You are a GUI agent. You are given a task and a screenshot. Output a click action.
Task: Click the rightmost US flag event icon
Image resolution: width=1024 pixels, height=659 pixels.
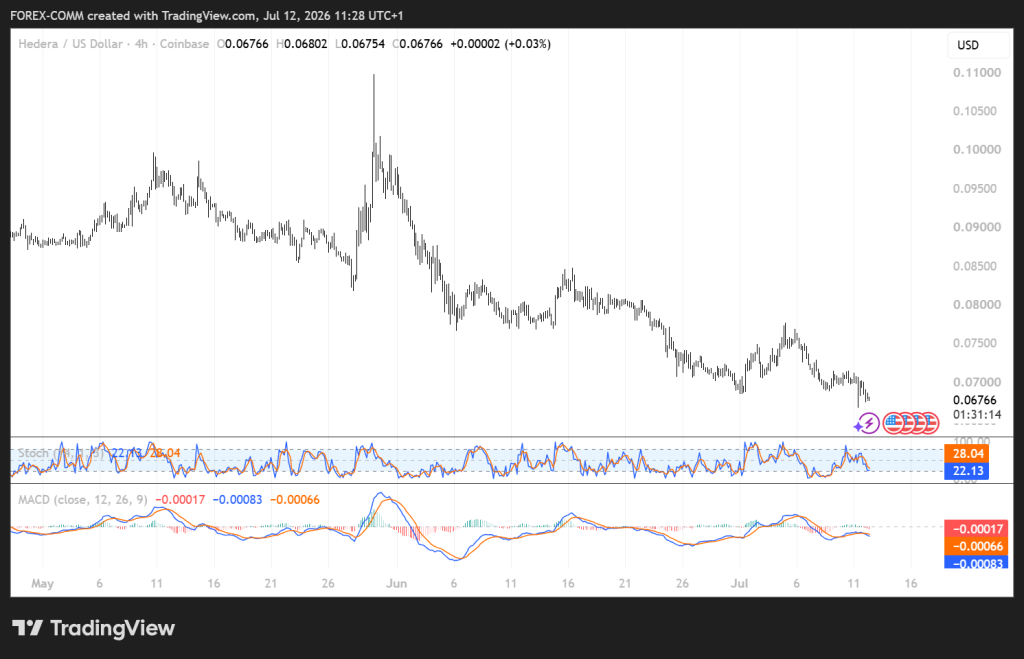930,423
